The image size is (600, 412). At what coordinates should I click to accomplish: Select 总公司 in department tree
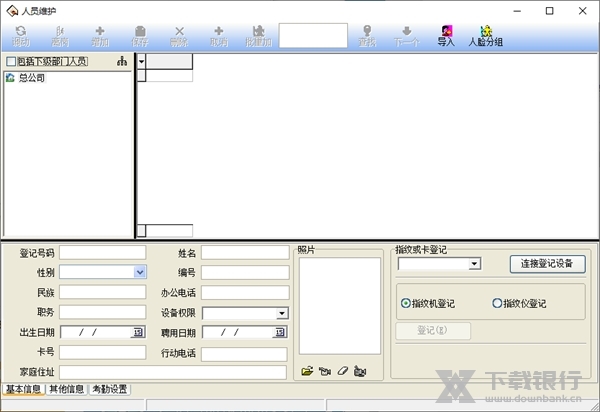(x=32, y=78)
